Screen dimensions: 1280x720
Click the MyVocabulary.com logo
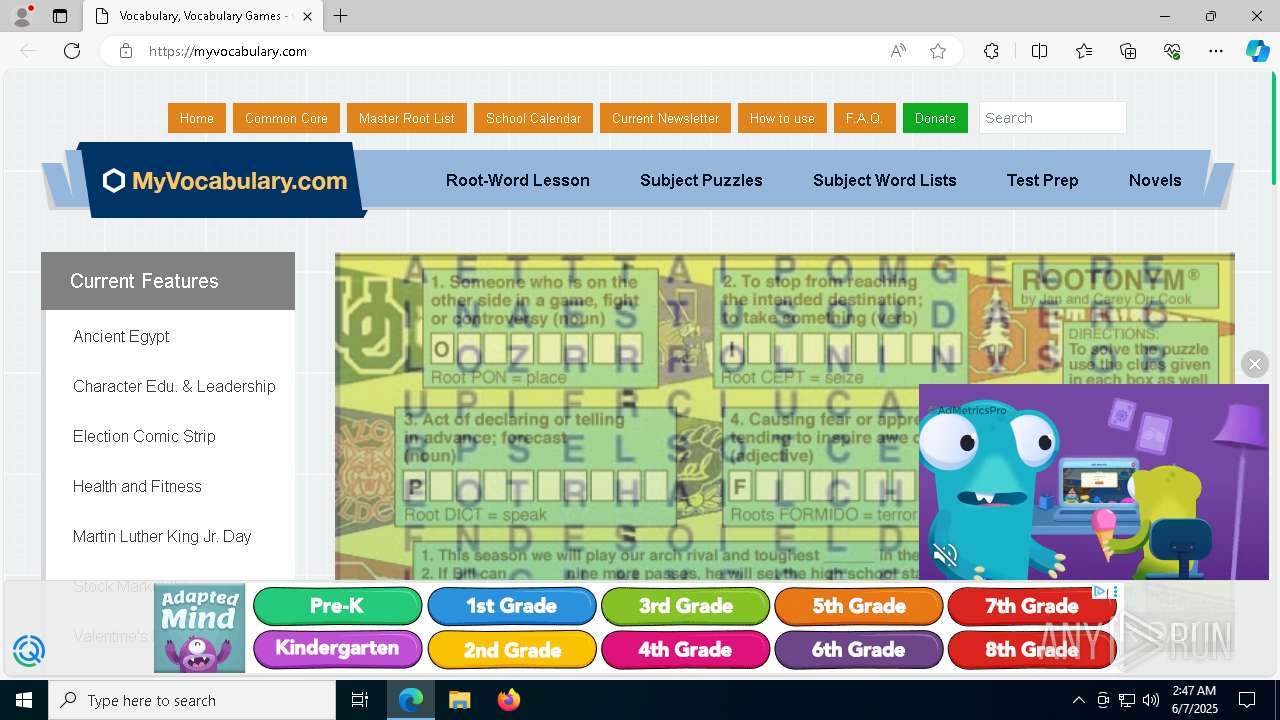[x=226, y=181]
